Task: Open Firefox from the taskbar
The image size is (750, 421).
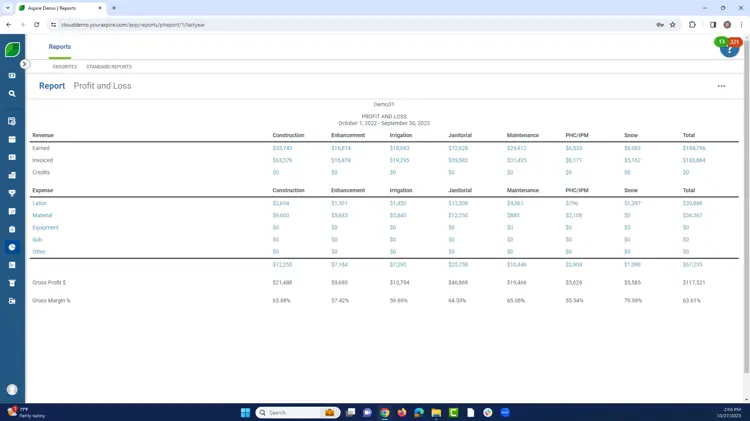Action: coord(402,412)
